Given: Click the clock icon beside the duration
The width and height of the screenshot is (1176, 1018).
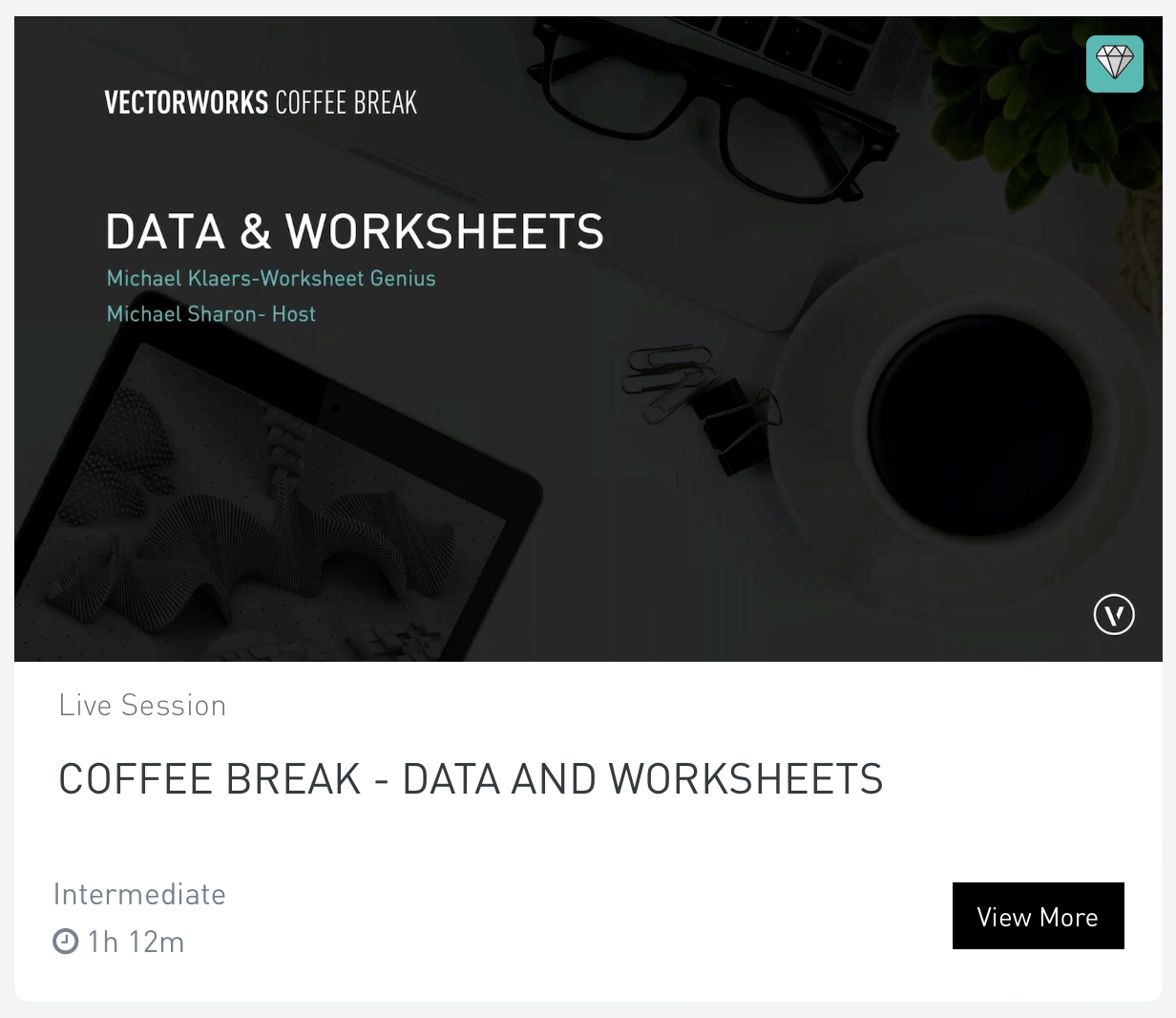Looking at the screenshot, I should (x=65, y=942).
